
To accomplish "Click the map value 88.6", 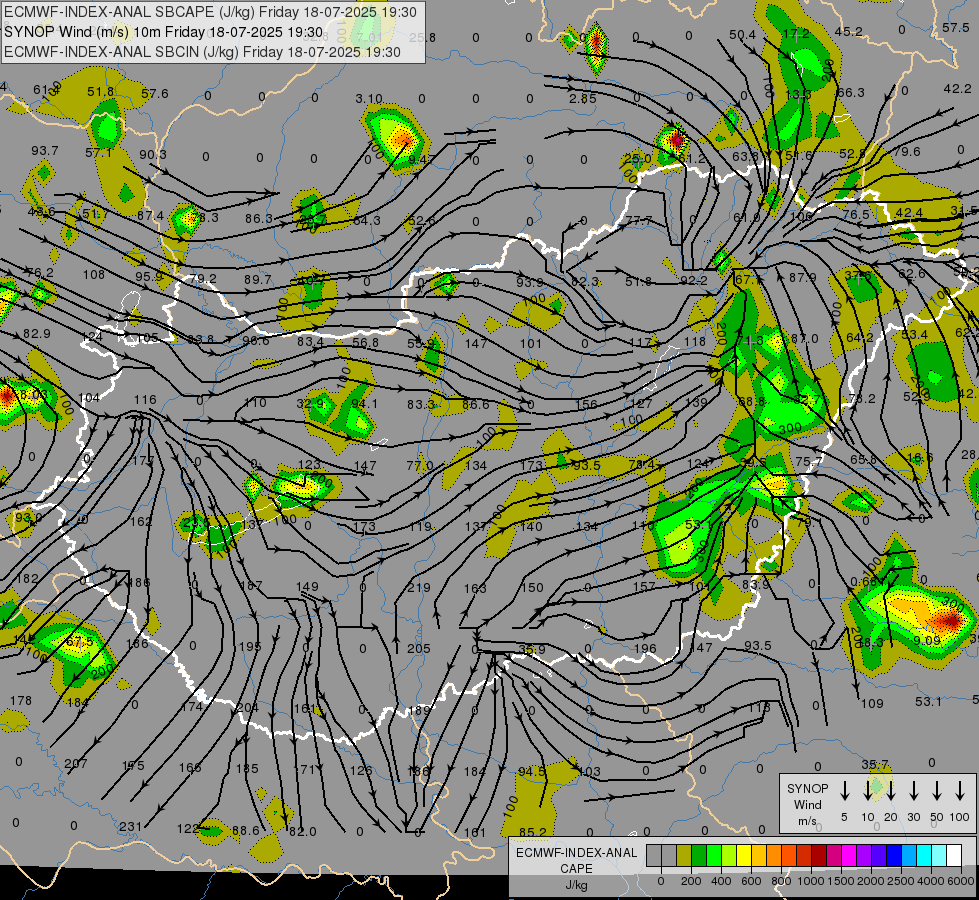I will [245, 831].
